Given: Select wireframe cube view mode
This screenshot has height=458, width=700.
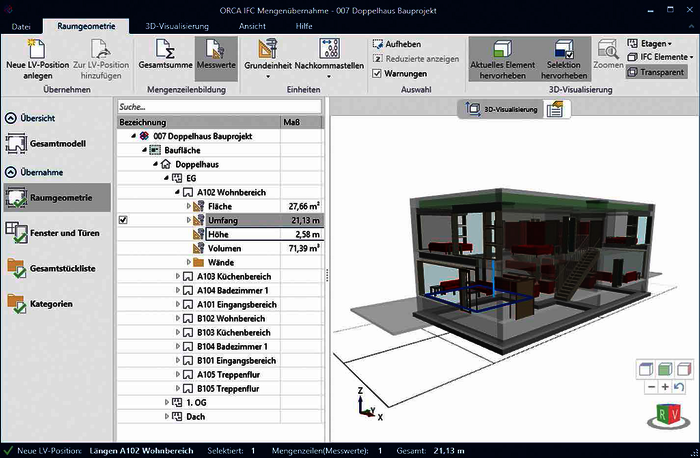Looking at the screenshot, I should (x=646, y=369).
